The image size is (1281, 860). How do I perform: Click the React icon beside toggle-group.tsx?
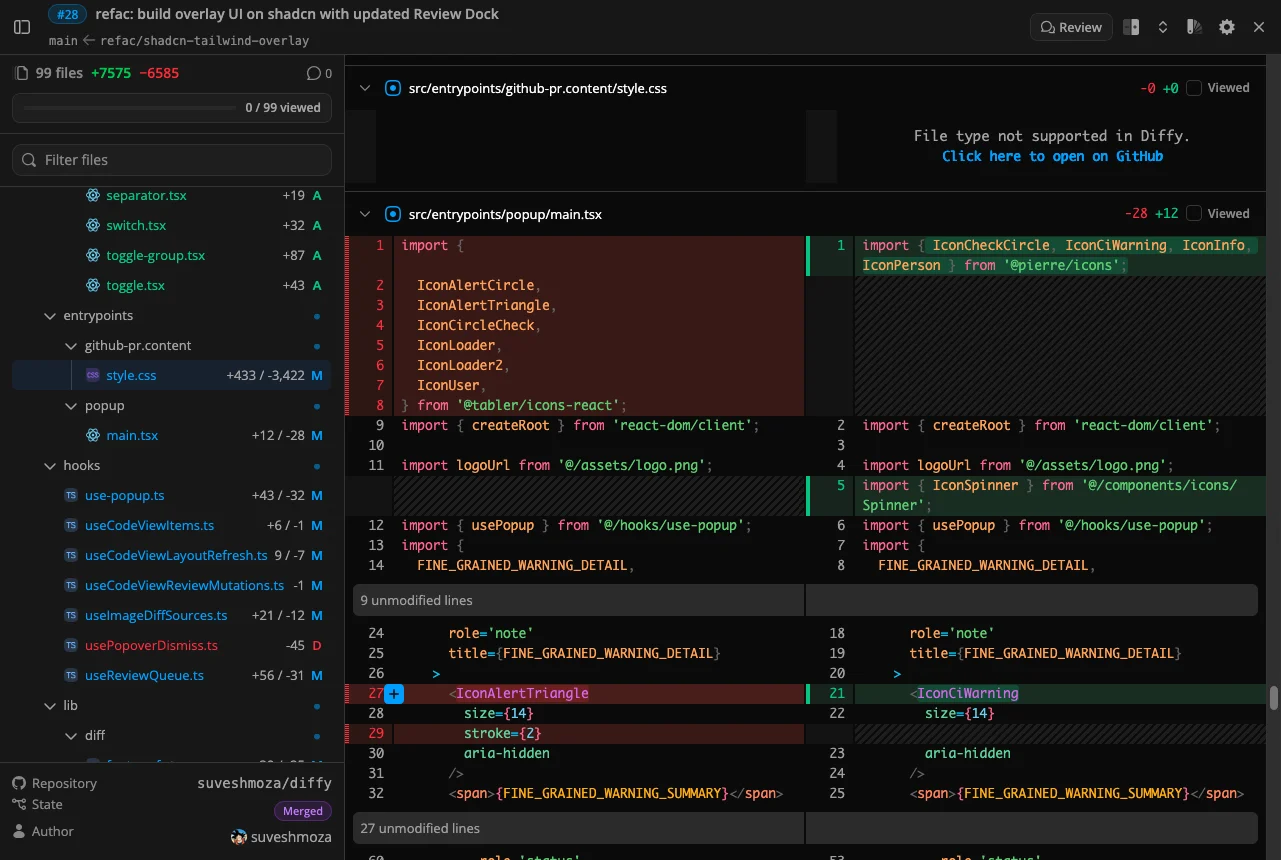[93, 255]
